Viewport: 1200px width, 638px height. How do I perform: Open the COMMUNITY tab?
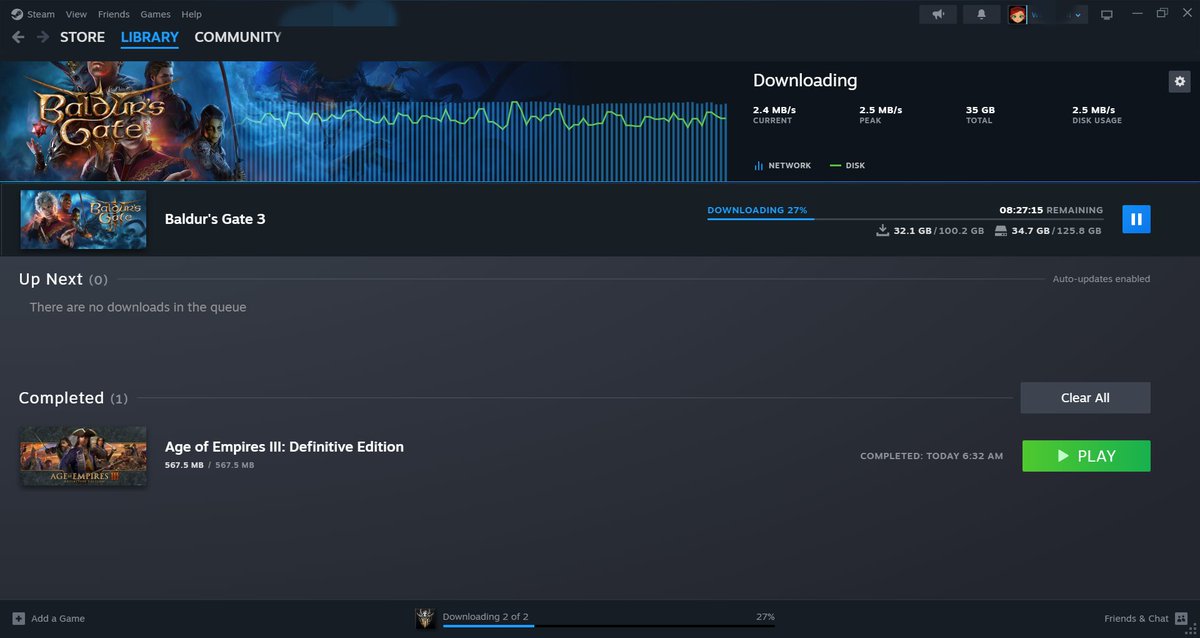238,37
